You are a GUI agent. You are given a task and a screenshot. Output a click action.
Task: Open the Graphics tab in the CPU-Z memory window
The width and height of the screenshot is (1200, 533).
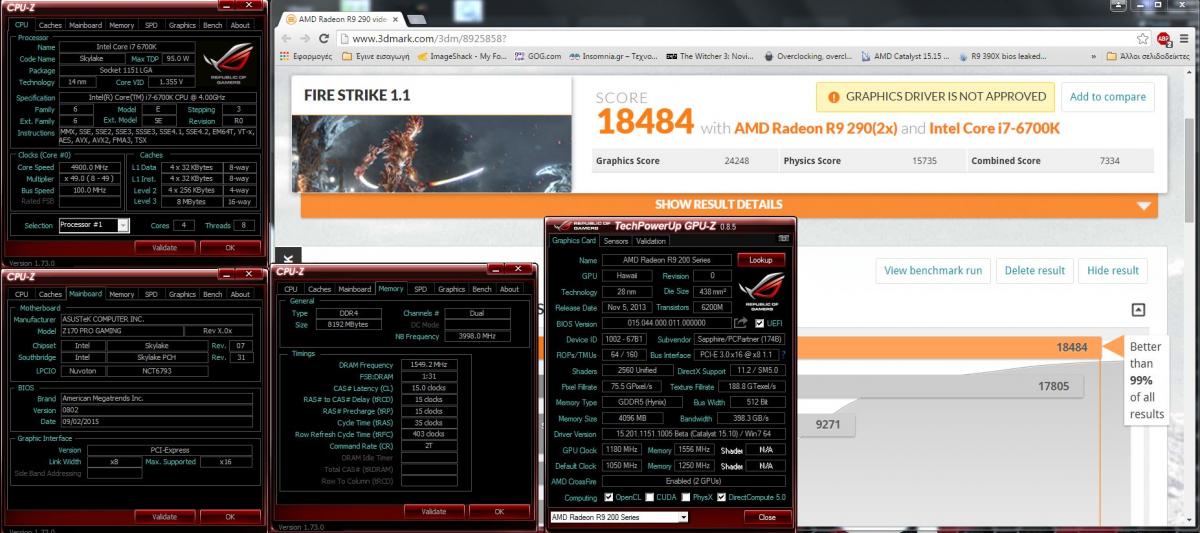click(451, 289)
